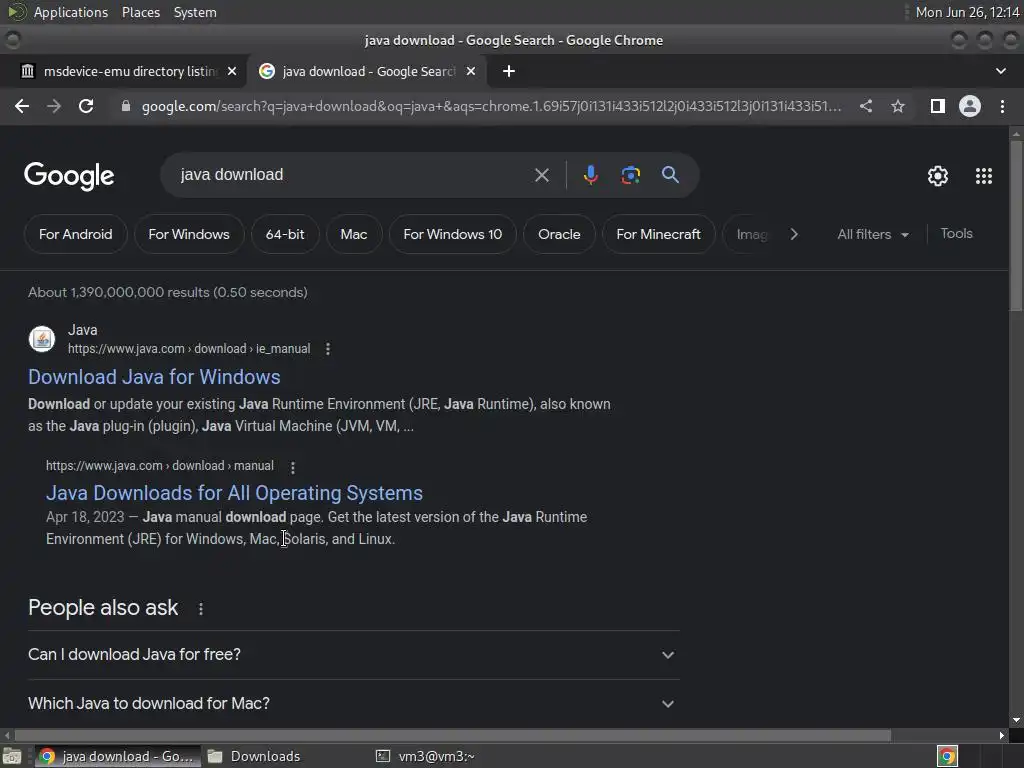The image size is (1024, 768).
Task: Open the tab search dropdown arrow
Action: [1000, 71]
